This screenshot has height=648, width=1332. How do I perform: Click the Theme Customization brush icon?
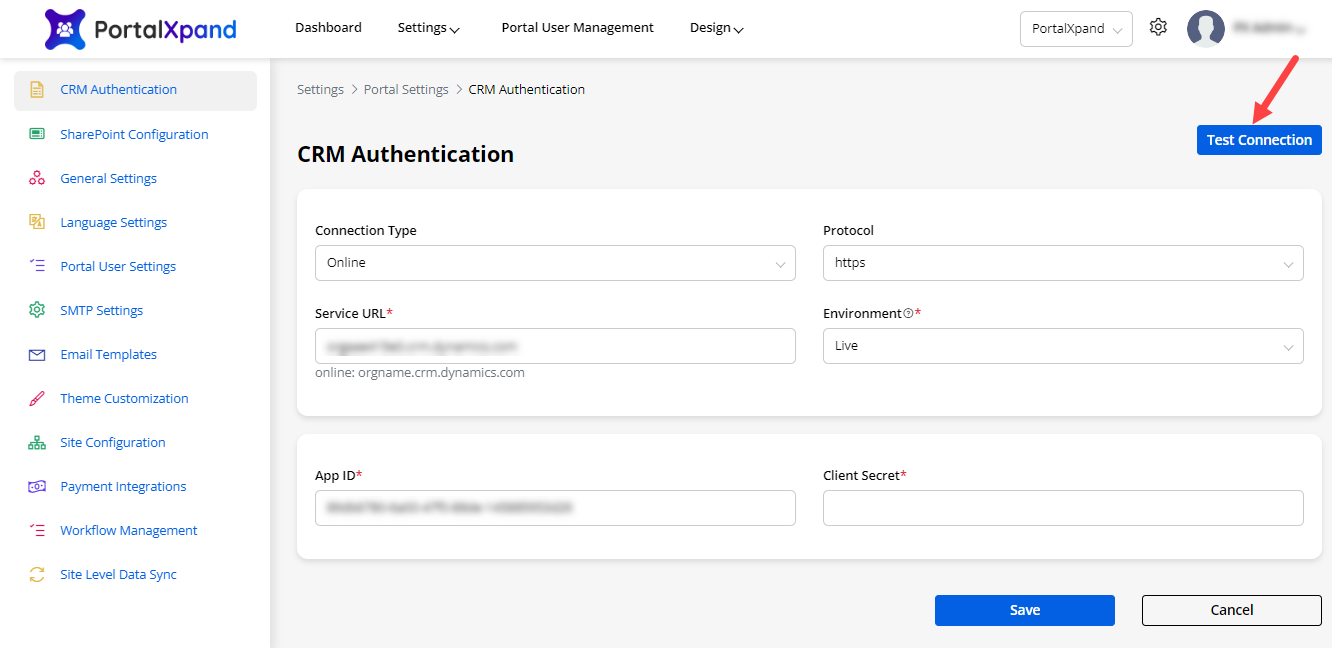37,398
